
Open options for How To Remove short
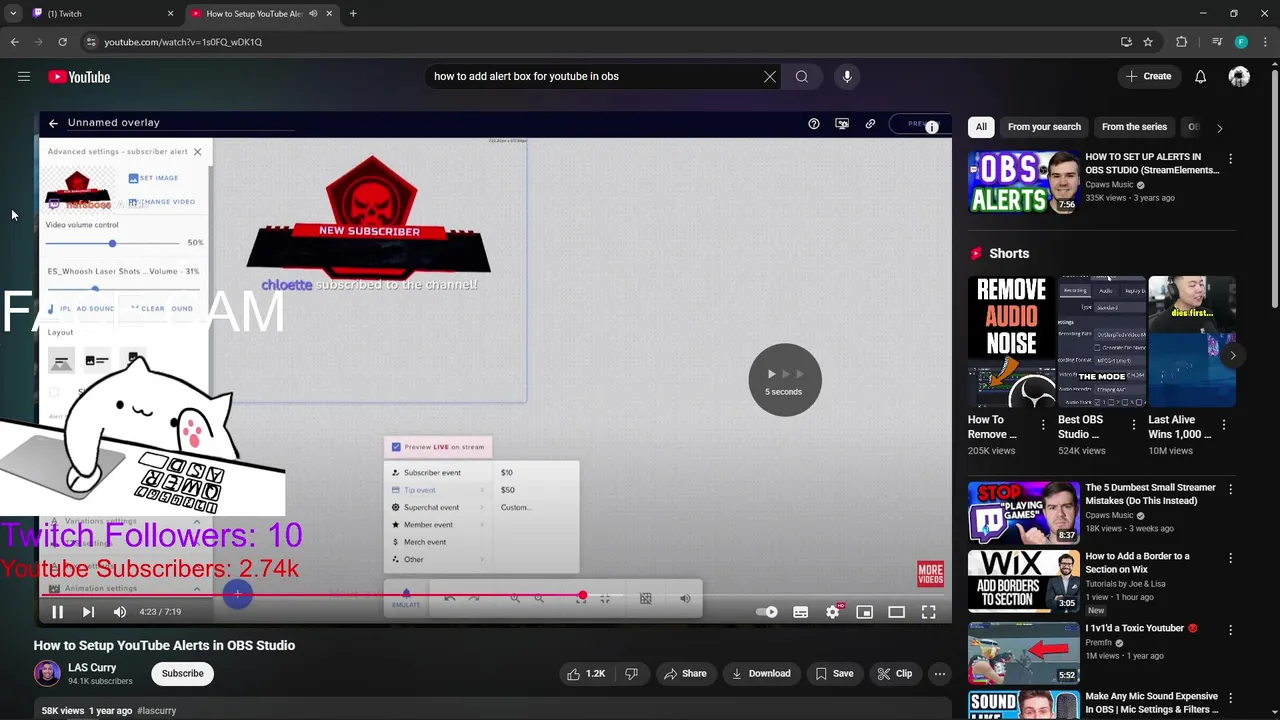[x=1043, y=425]
